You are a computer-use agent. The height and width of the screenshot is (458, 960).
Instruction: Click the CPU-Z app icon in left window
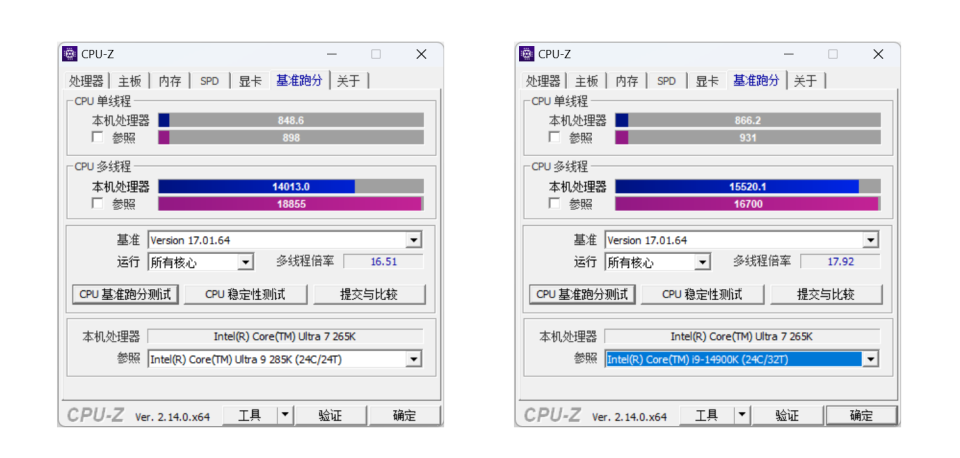coord(70,54)
